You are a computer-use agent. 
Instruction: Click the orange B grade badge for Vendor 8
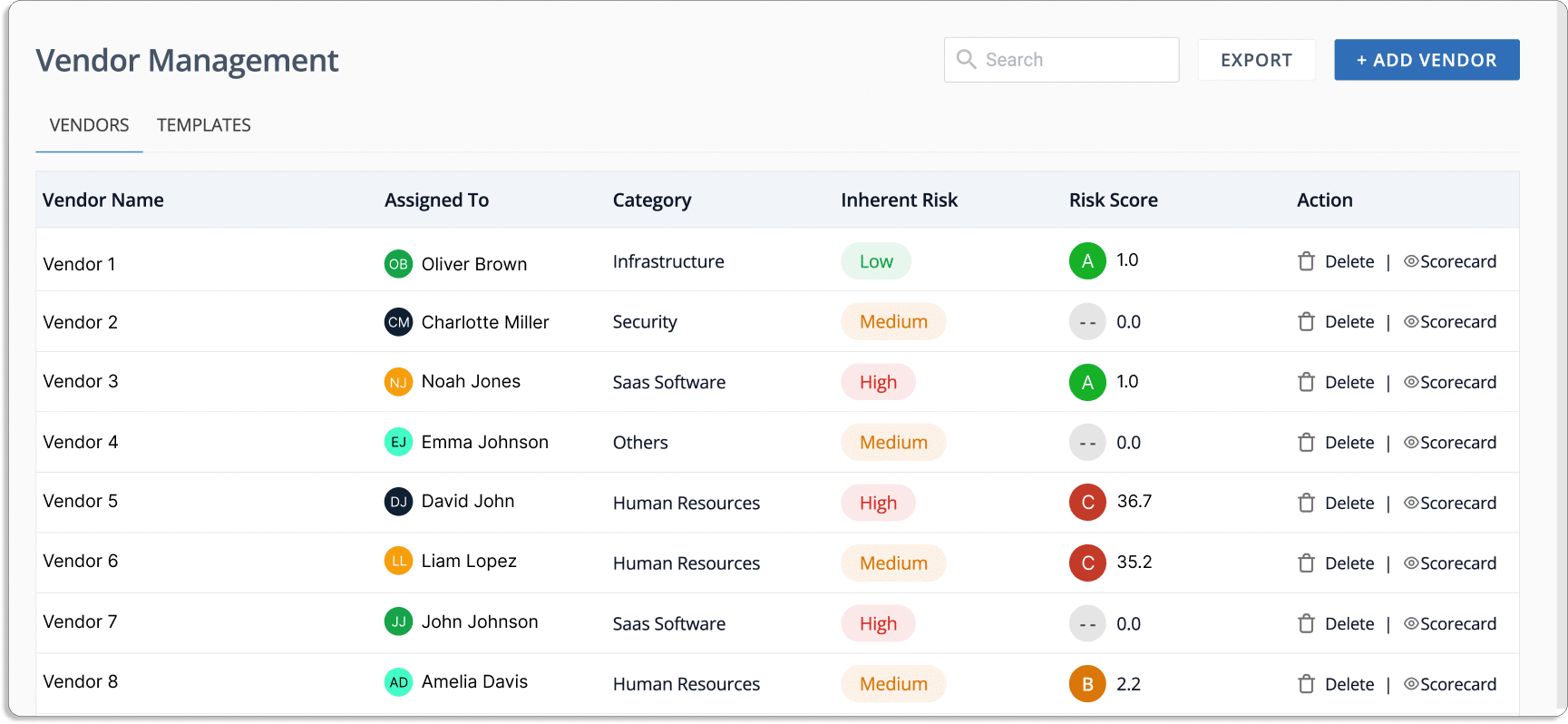point(1087,683)
